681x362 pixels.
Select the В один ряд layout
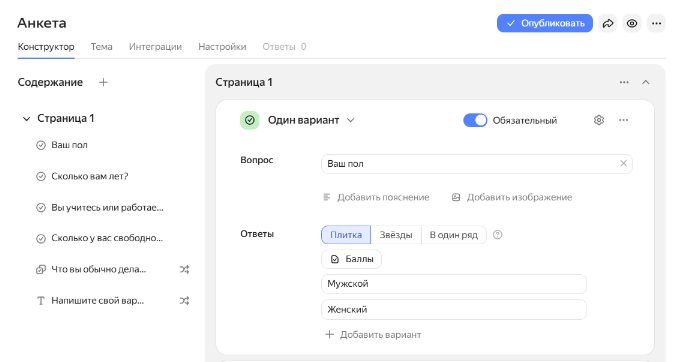(454, 235)
